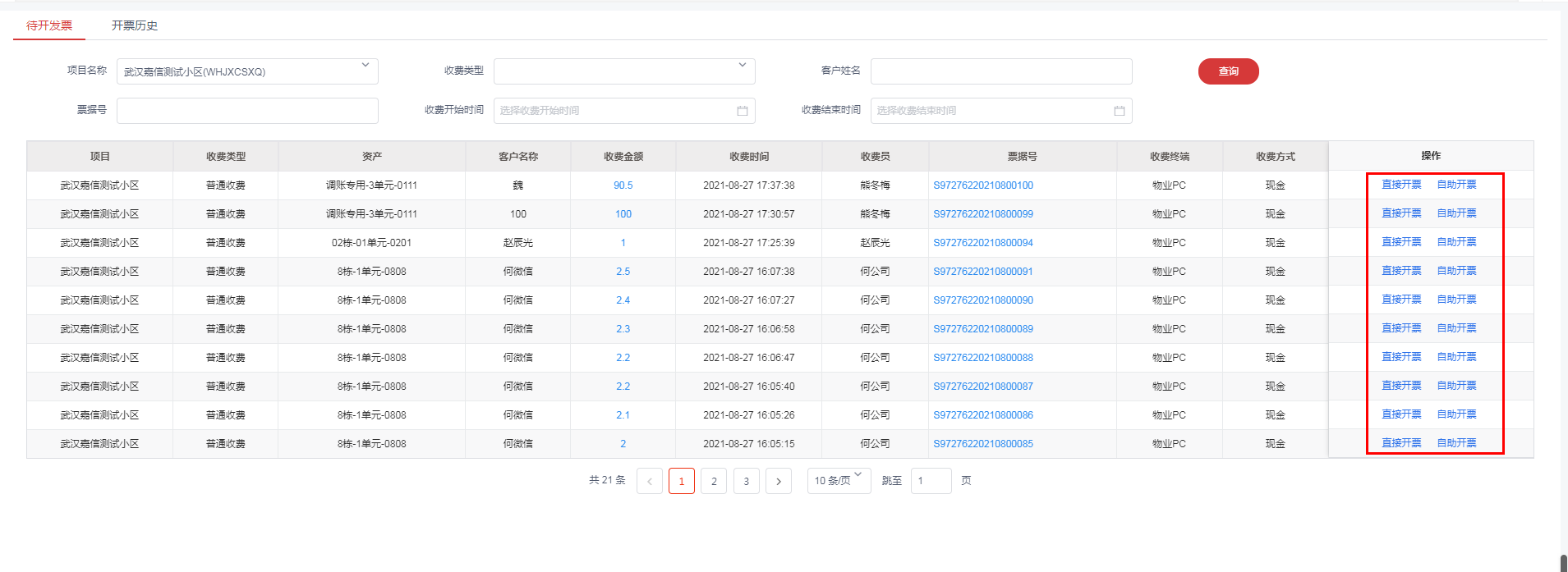Viewport: 1568px width, 572px height.
Task: Go to previous page arrow
Action: (649, 482)
